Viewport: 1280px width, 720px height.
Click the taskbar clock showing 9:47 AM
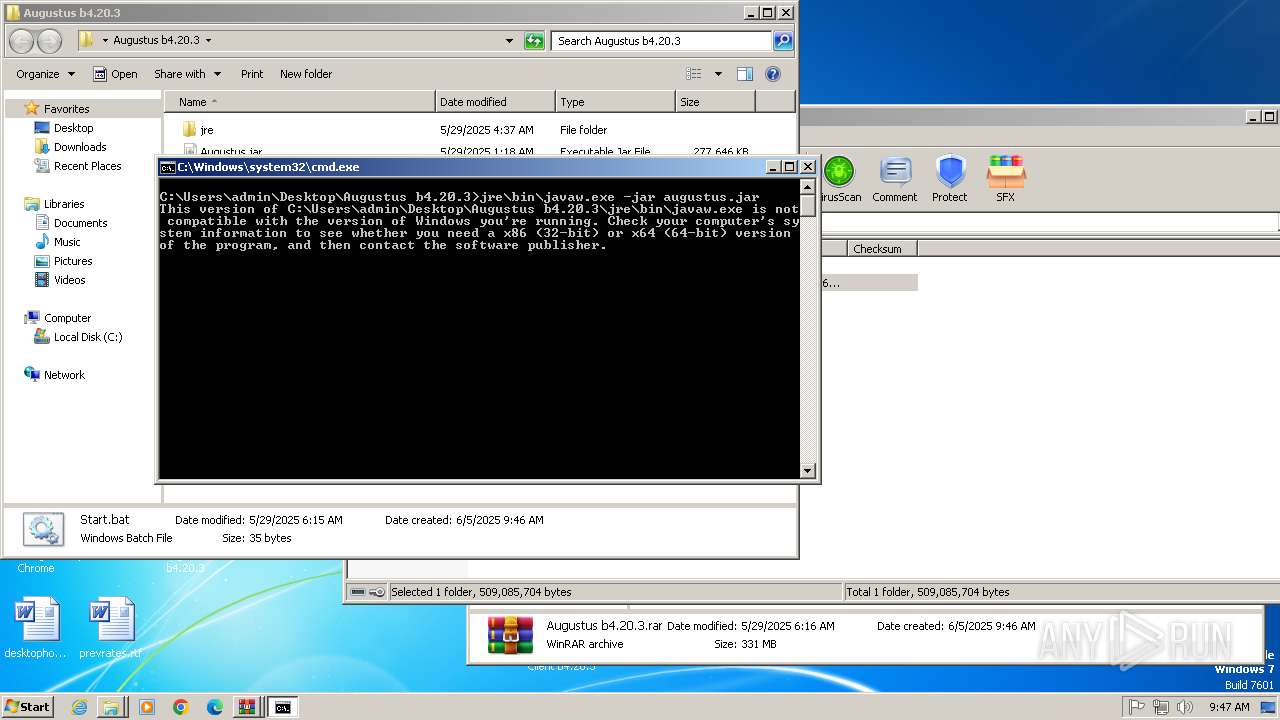(1229, 707)
